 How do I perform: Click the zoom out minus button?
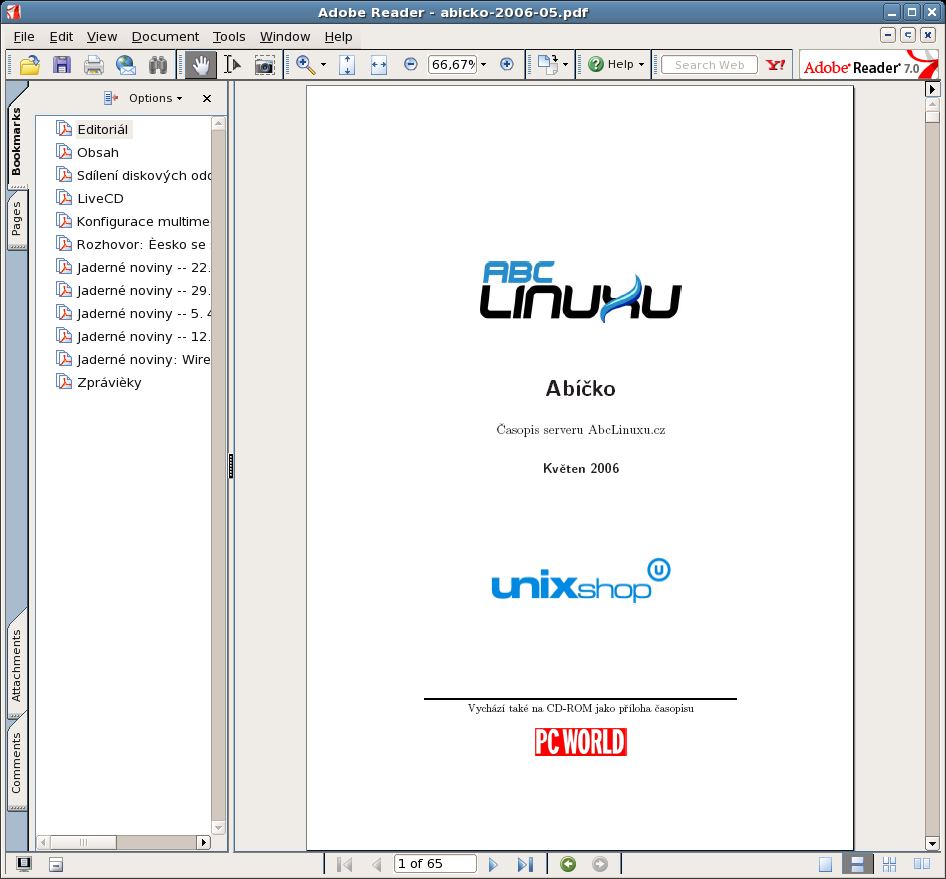point(411,64)
